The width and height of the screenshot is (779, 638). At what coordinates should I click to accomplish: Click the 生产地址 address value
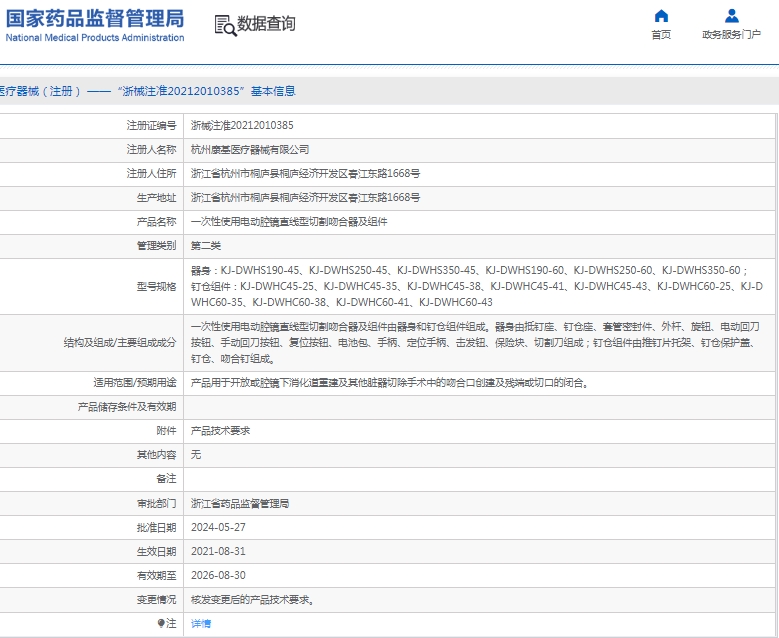(306, 198)
